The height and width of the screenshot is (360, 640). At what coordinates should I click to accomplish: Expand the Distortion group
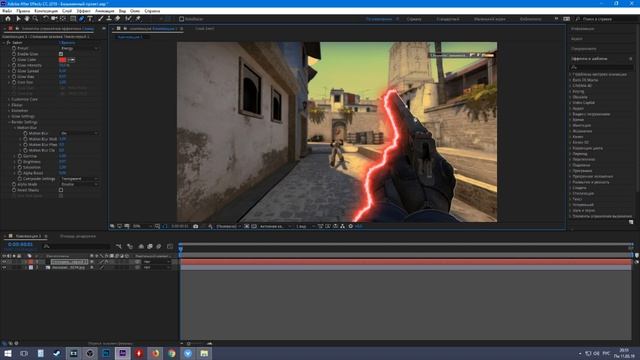point(9,111)
